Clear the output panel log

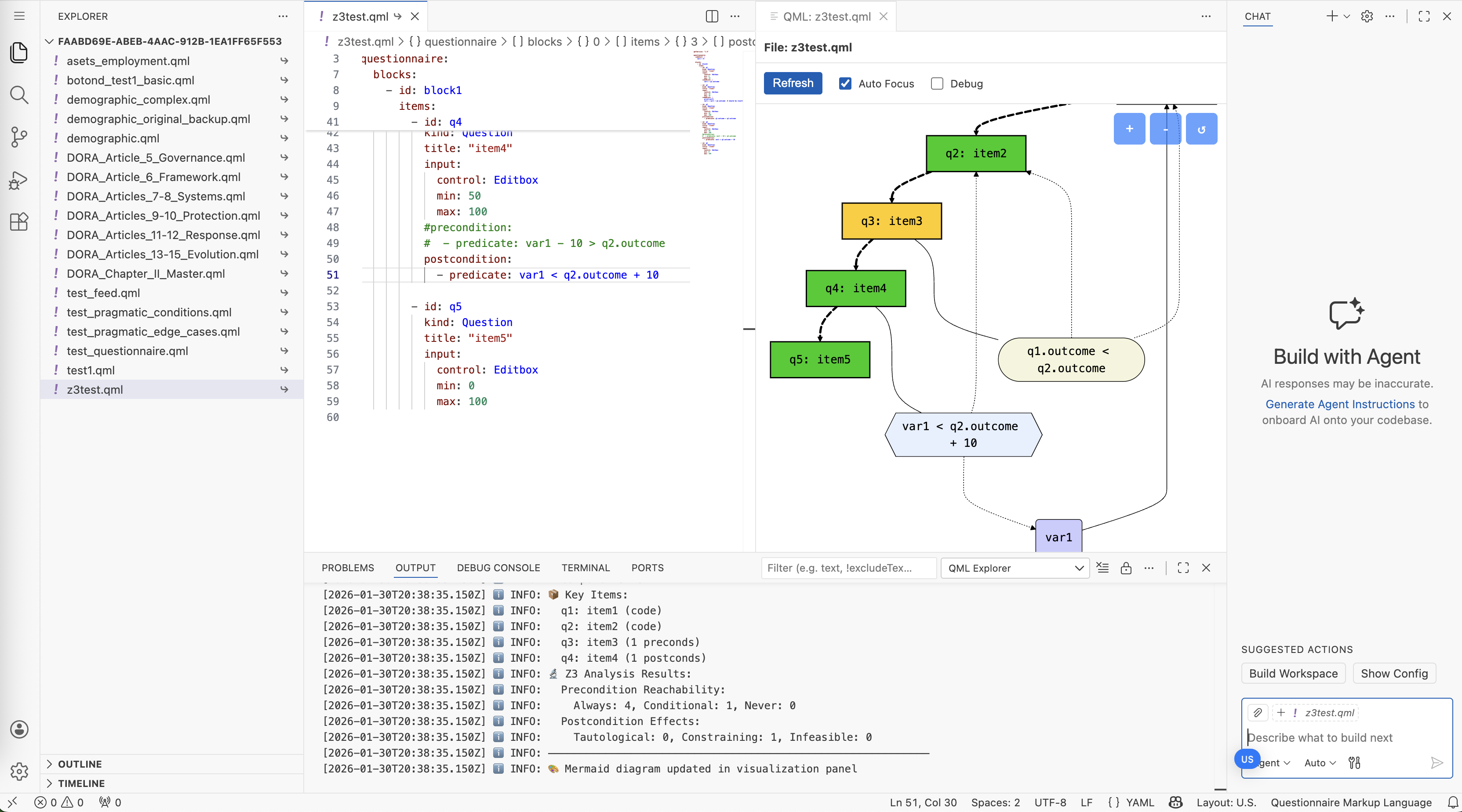[x=1102, y=568]
